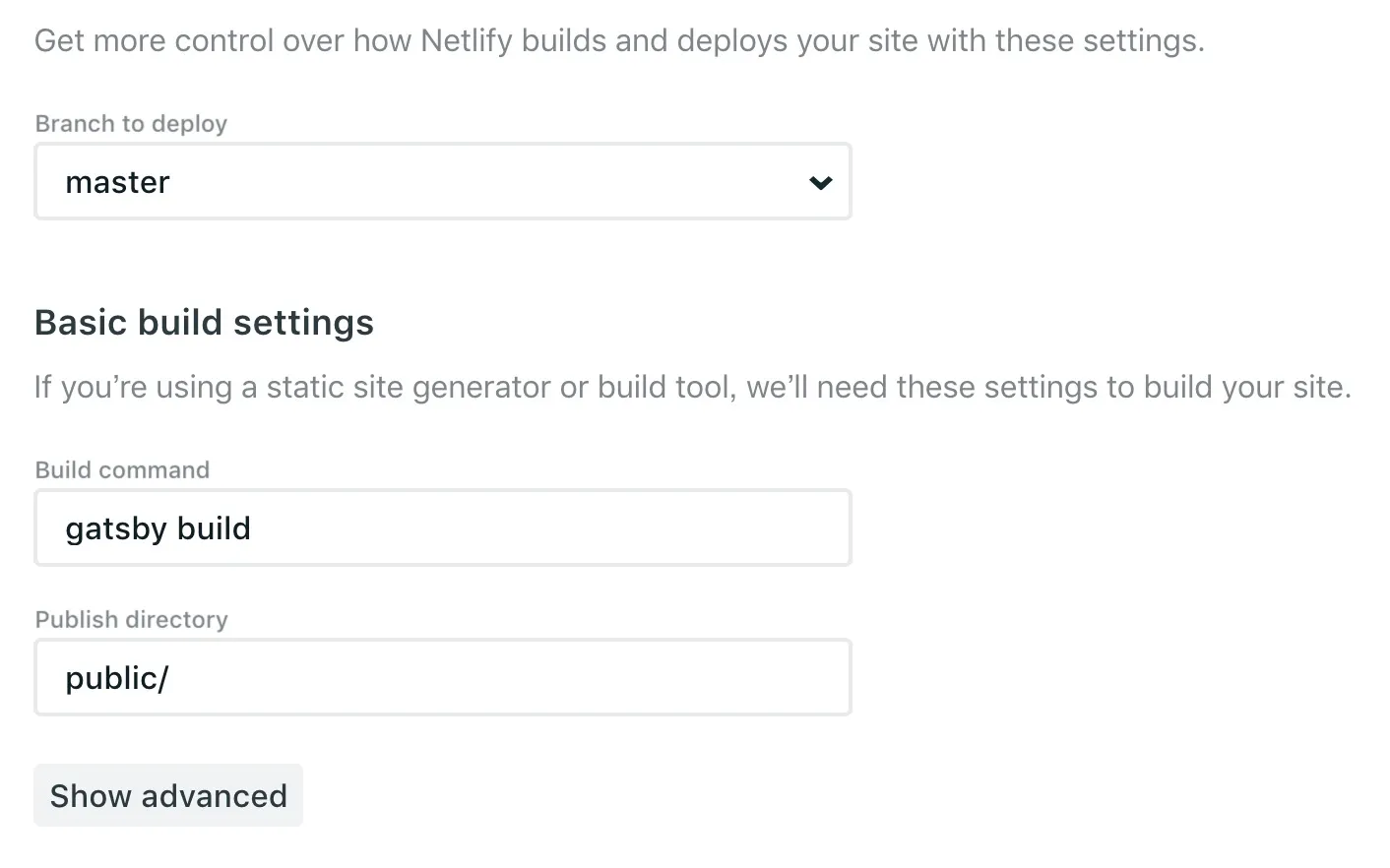
Task: Focus empty area right of 'gatsby build'
Action: tap(551, 527)
